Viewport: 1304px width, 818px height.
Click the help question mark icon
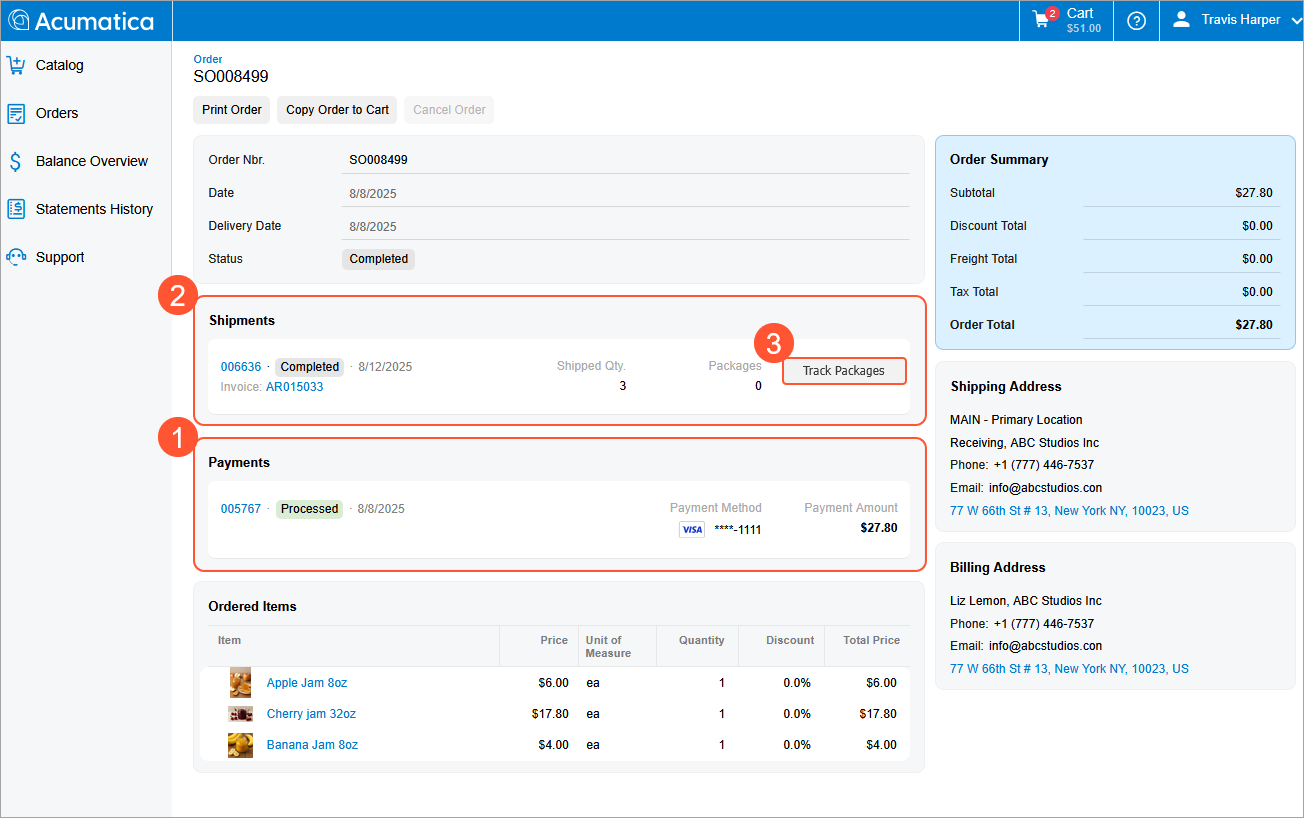pyautogui.click(x=1136, y=21)
